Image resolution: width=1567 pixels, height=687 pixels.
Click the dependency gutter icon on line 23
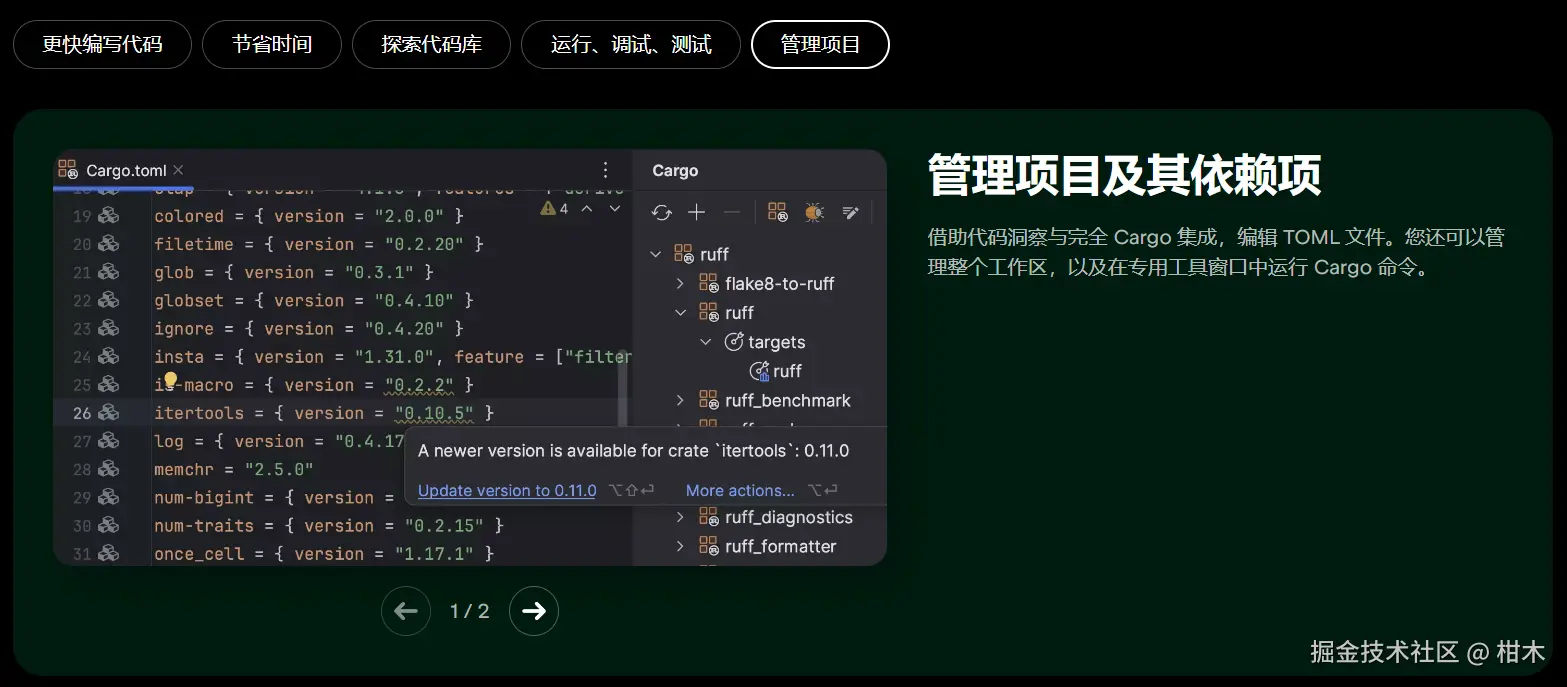109,328
